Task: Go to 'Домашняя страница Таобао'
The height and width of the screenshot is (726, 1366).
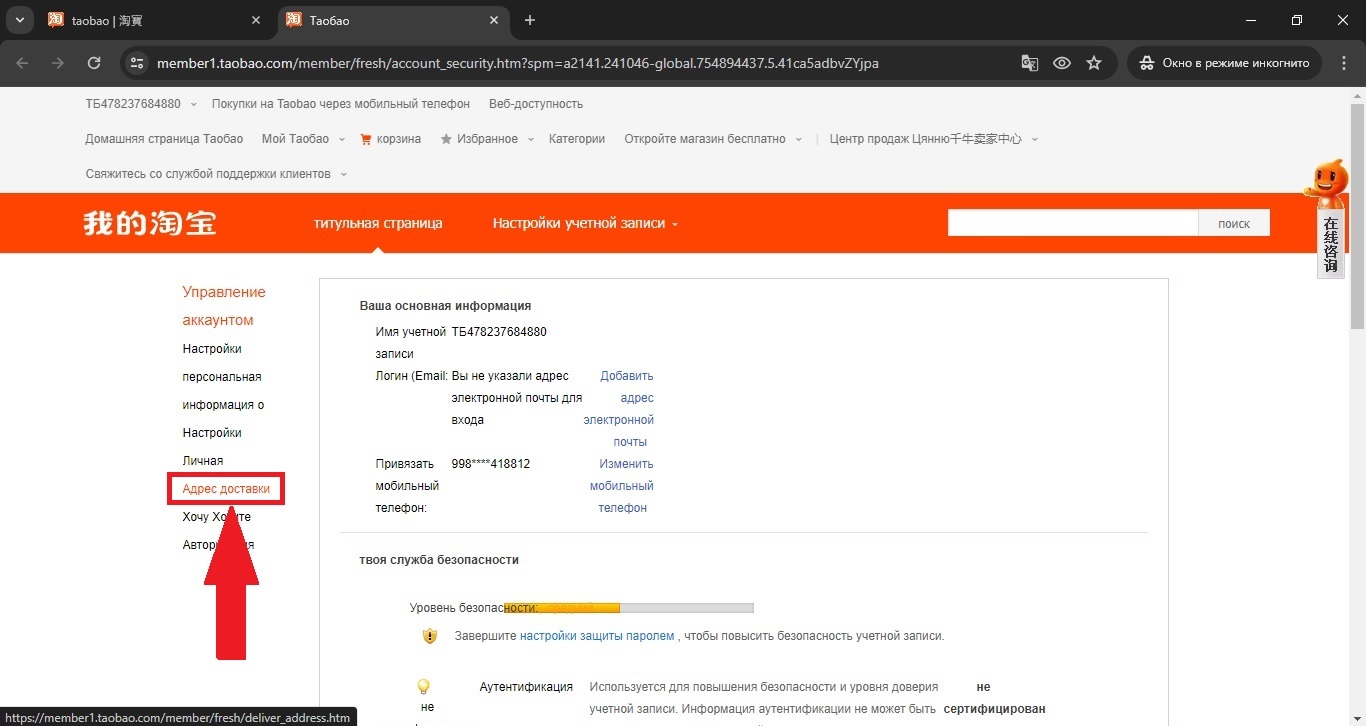Action: coord(164,139)
